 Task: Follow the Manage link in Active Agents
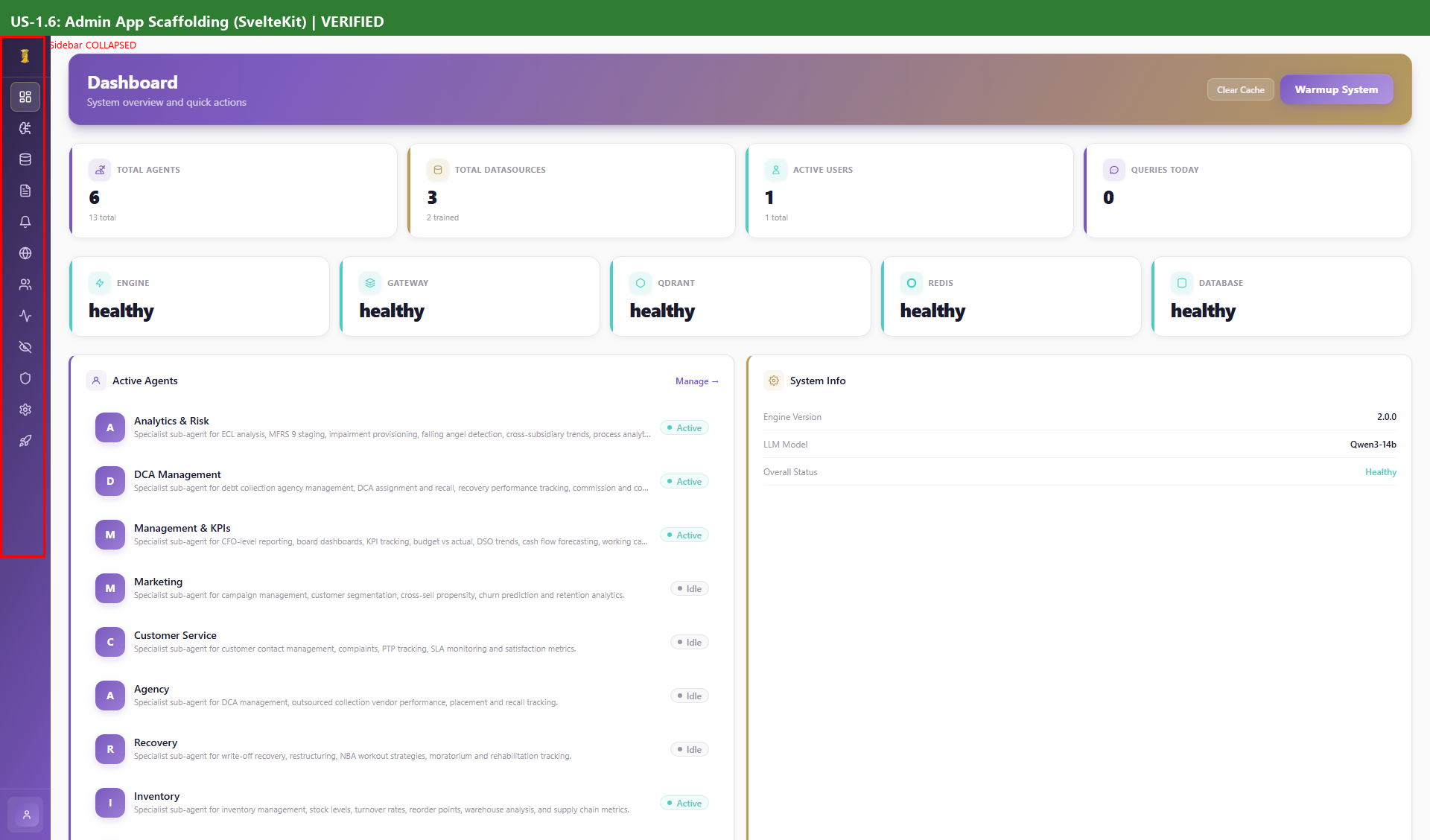click(696, 381)
